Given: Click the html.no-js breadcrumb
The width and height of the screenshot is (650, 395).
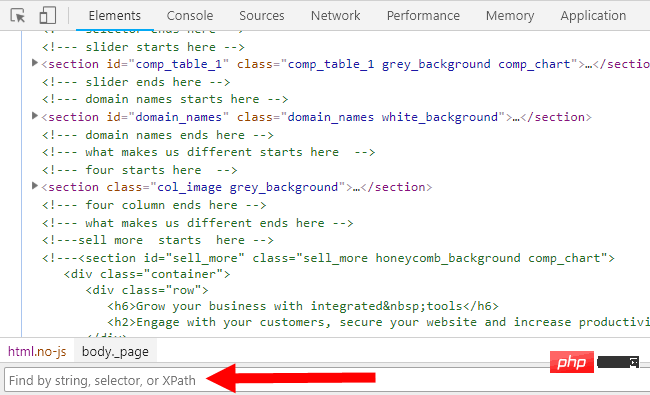Looking at the screenshot, I should (x=37, y=351).
